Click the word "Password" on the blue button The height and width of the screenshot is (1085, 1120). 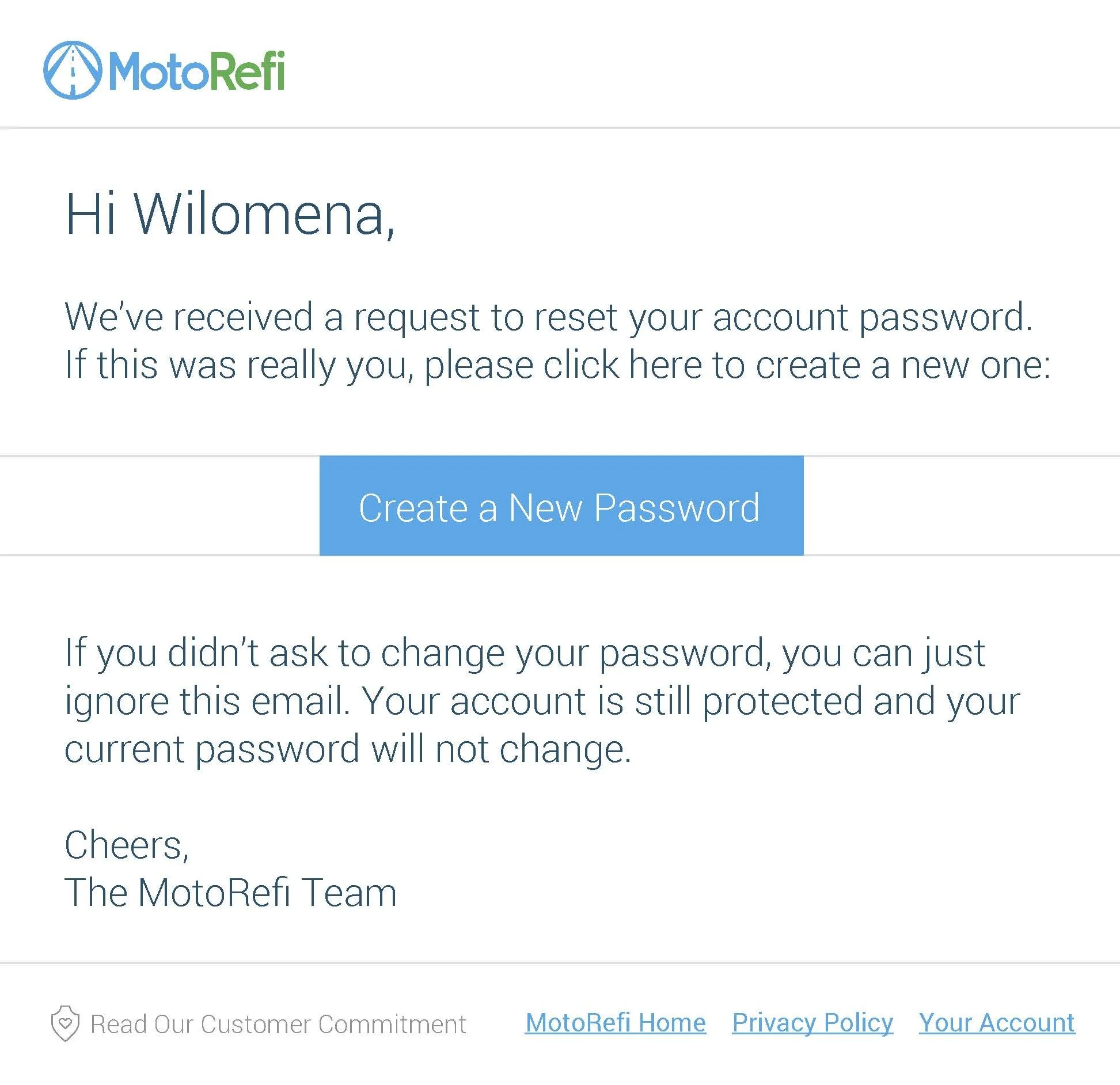point(676,508)
